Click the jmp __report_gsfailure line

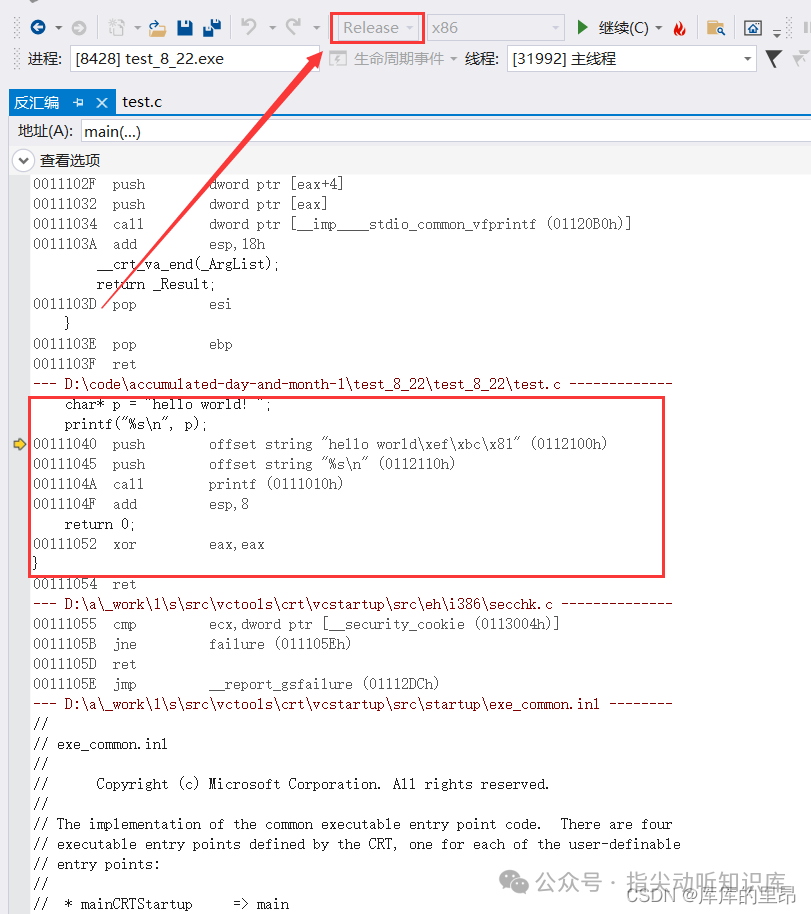pos(236,684)
